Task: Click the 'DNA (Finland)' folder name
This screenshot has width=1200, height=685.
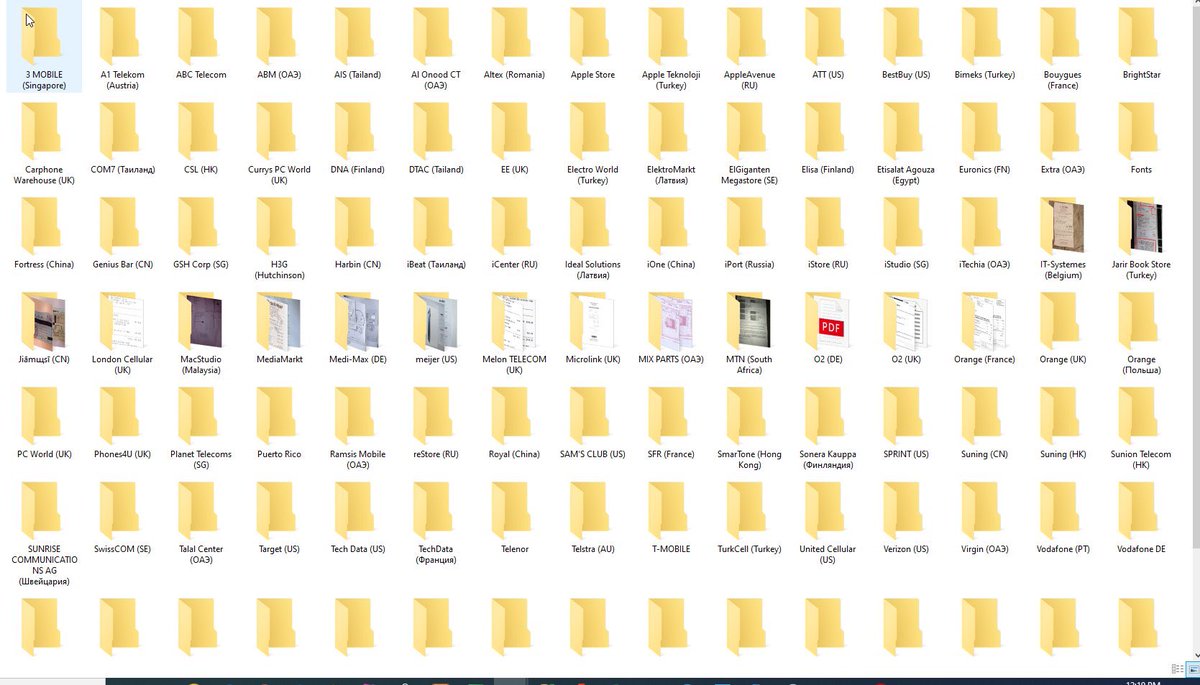Action: (x=357, y=170)
